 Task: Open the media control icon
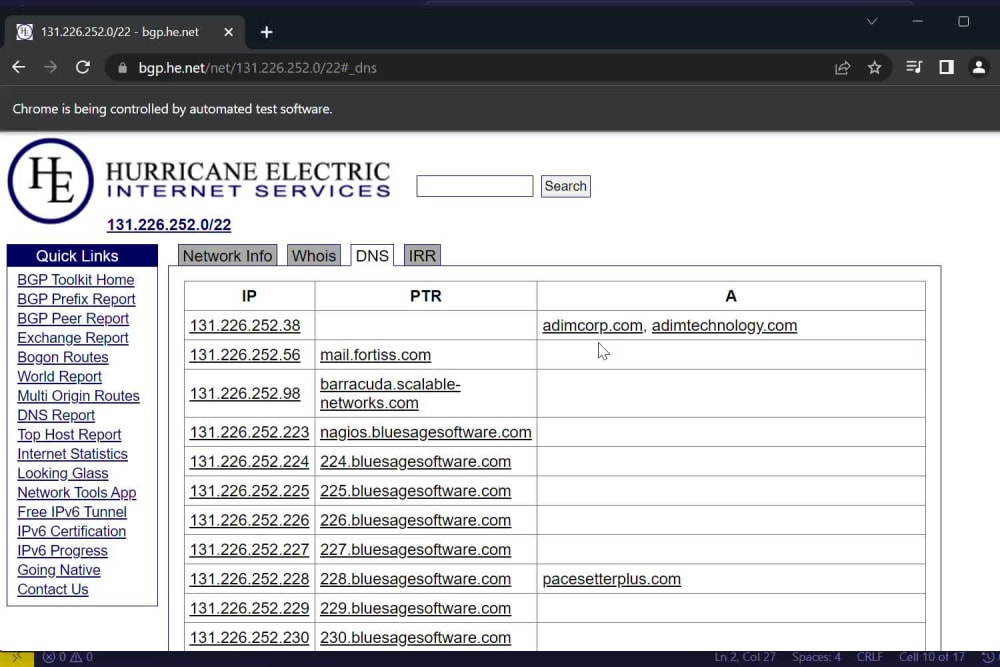914,67
